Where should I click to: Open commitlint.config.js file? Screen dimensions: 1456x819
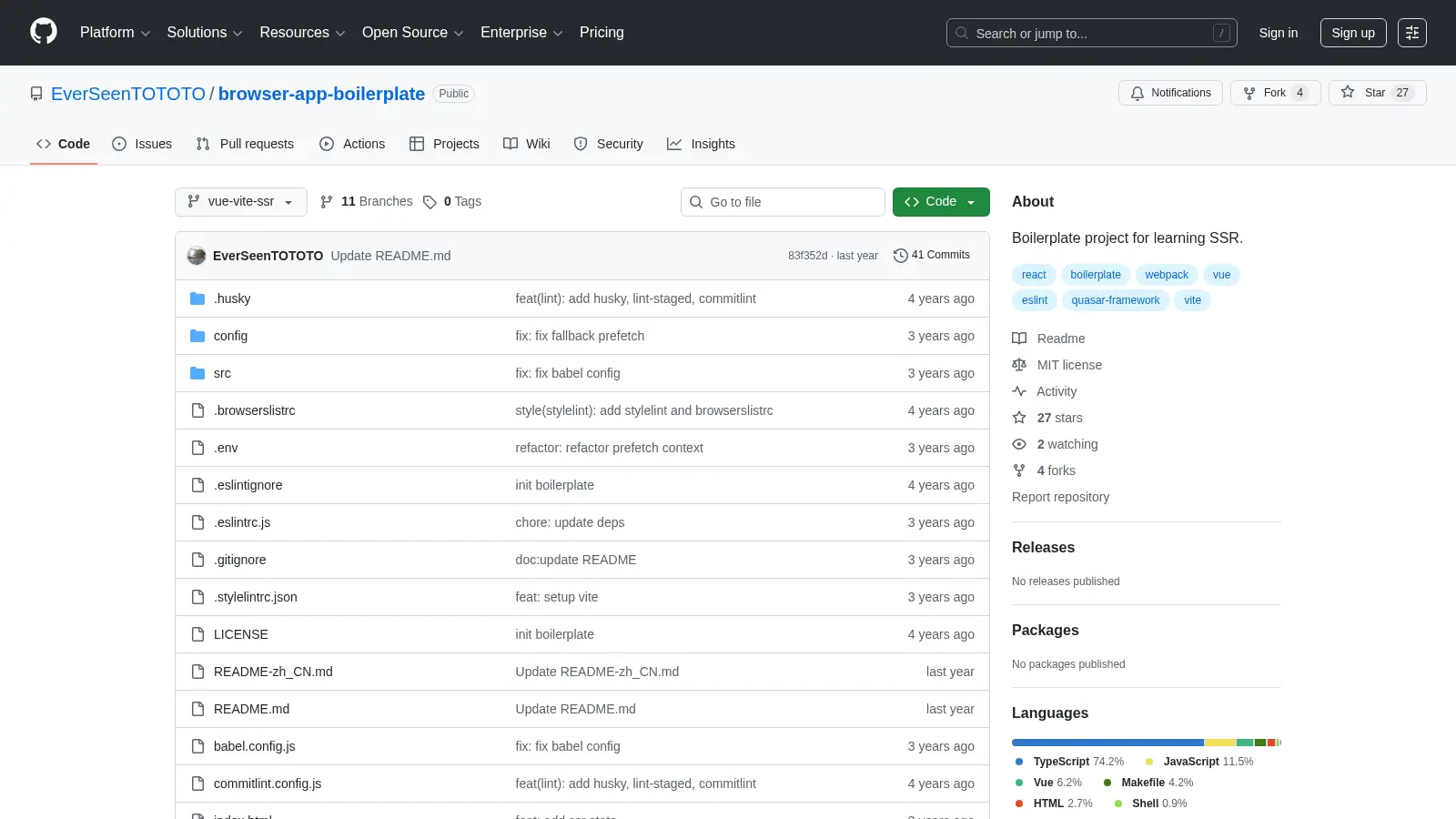[268, 784]
